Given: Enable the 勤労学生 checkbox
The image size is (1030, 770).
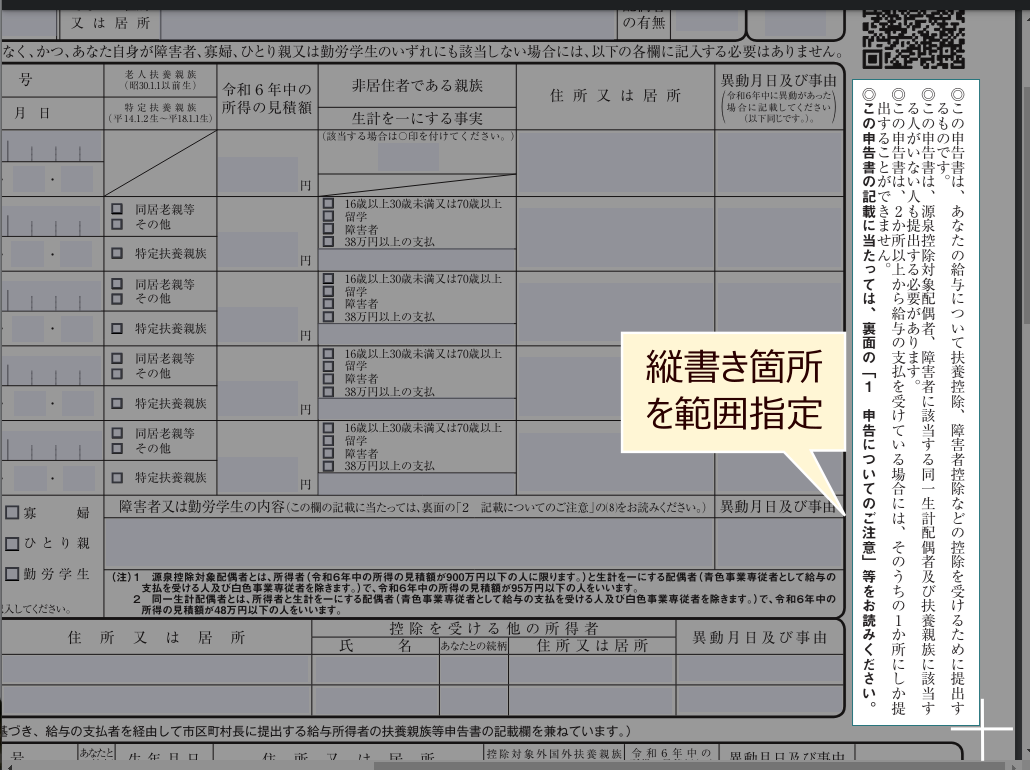Looking at the screenshot, I should click(13, 574).
